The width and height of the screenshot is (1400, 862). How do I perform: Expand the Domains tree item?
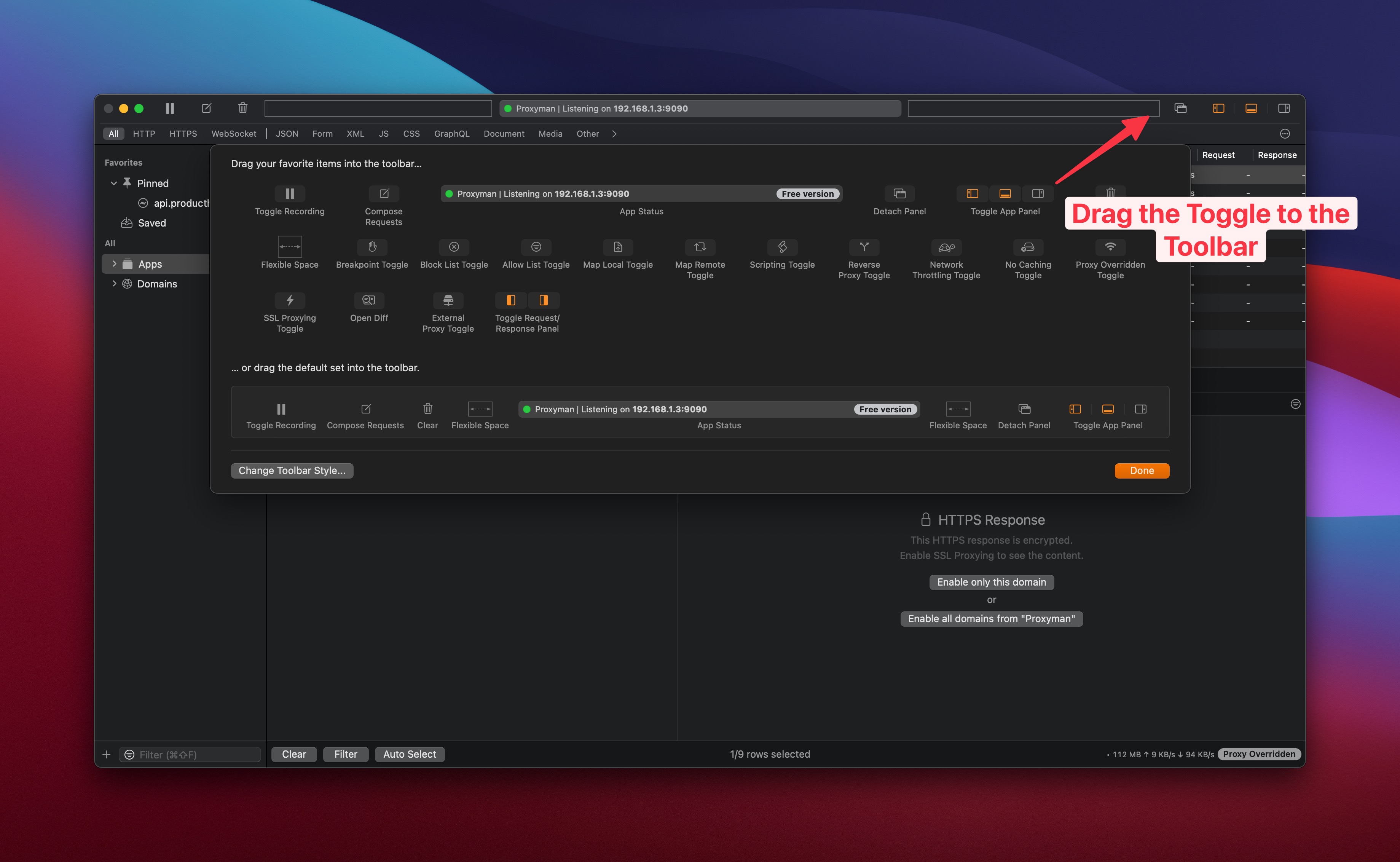click(x=114, y=283)
